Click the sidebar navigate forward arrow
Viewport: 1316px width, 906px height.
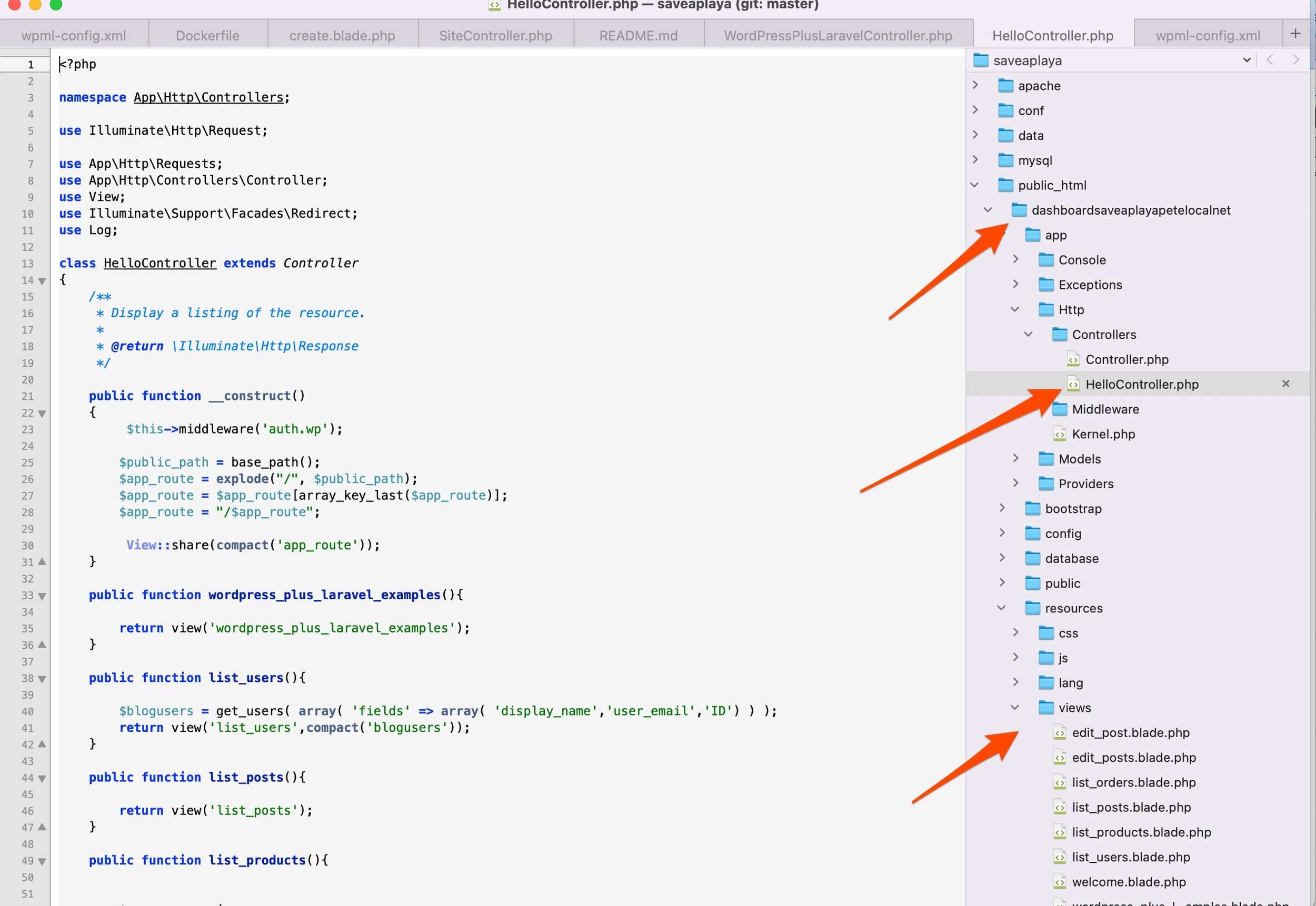(1295, 59)
